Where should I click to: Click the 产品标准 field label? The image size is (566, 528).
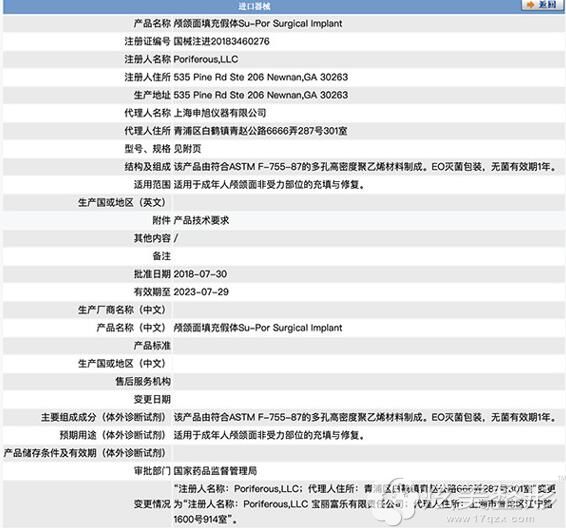tap(152, 346)
